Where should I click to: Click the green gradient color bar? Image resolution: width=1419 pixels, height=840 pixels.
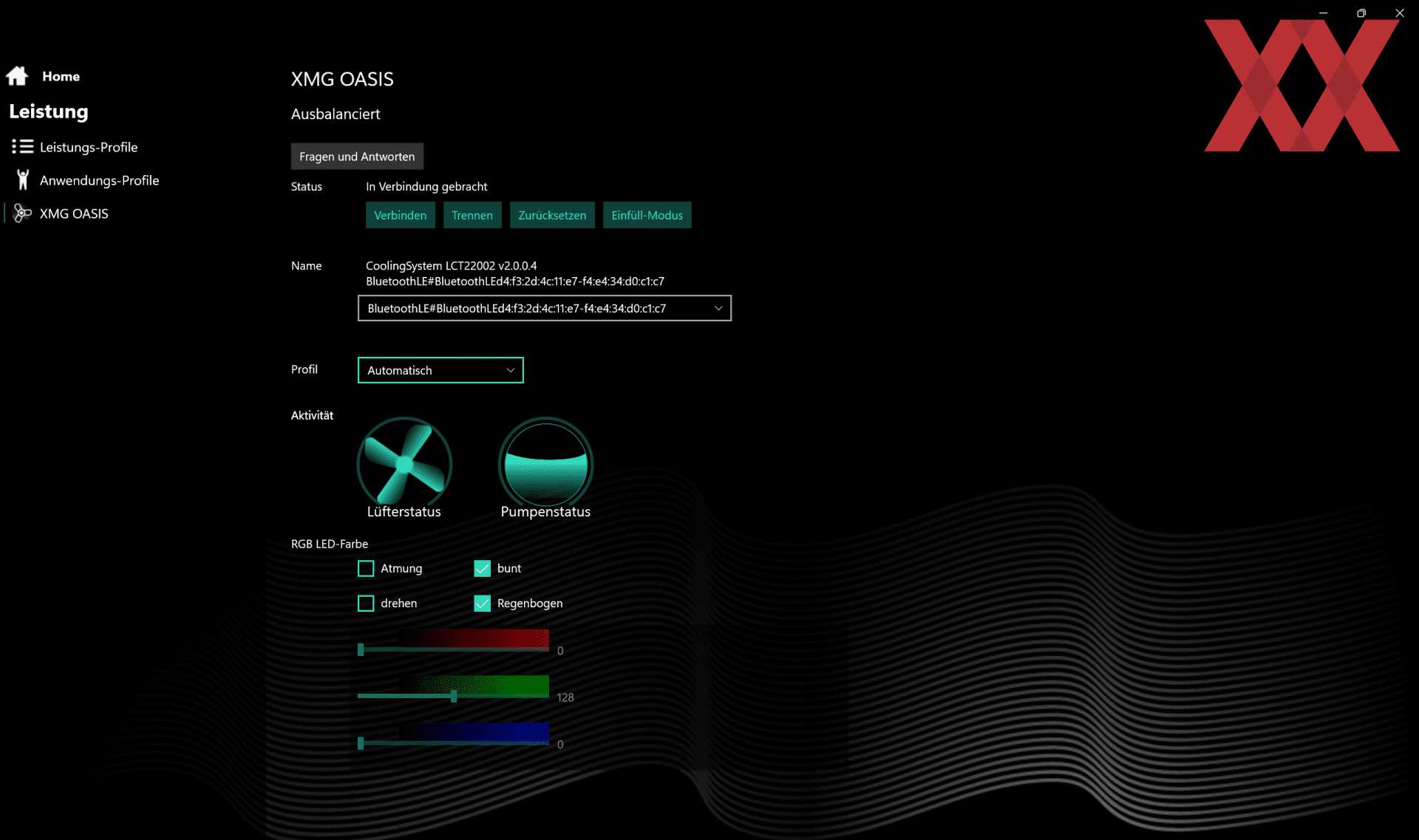point(474,684)
